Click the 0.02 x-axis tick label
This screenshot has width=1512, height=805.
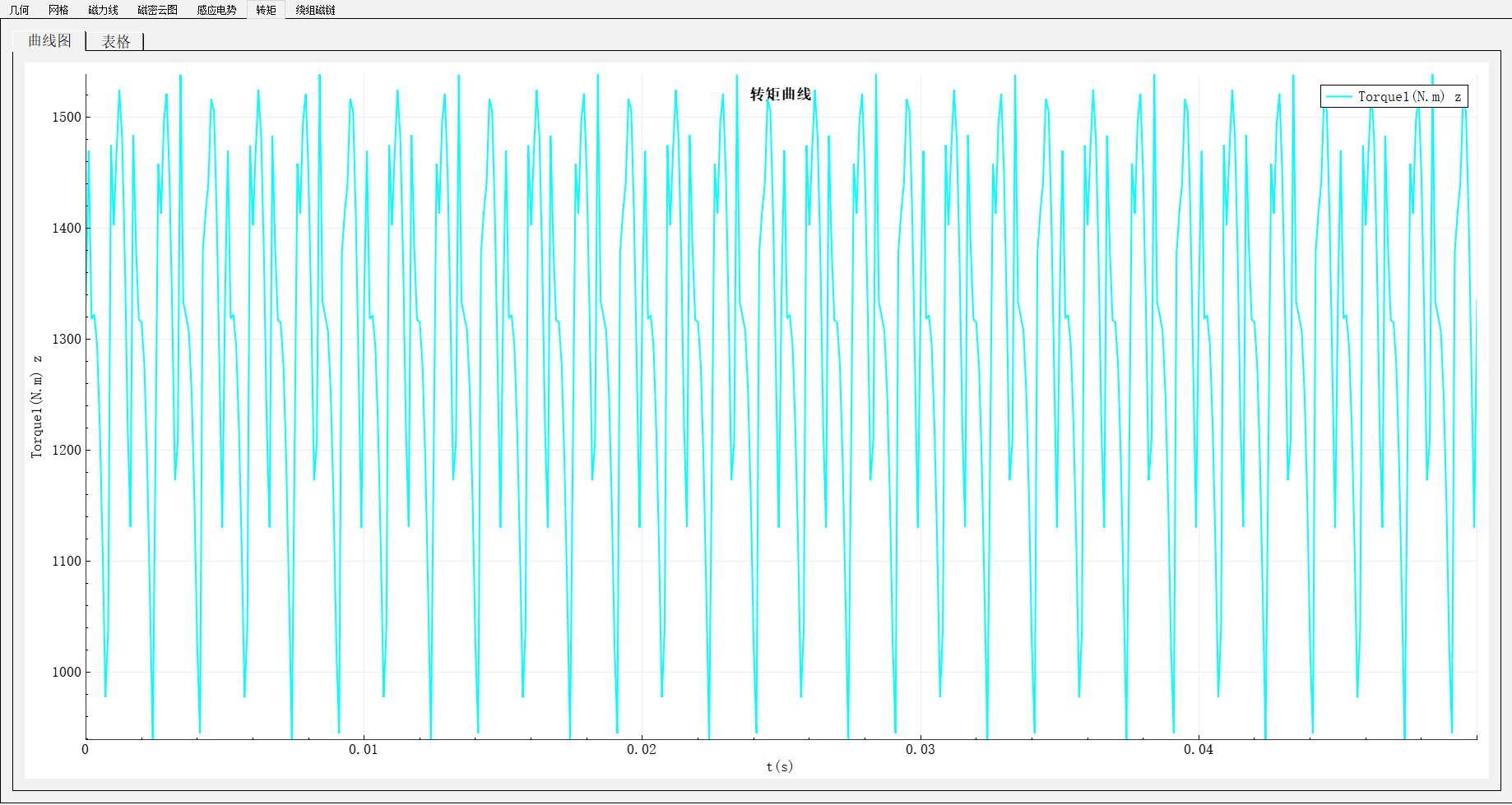(642, 749)
